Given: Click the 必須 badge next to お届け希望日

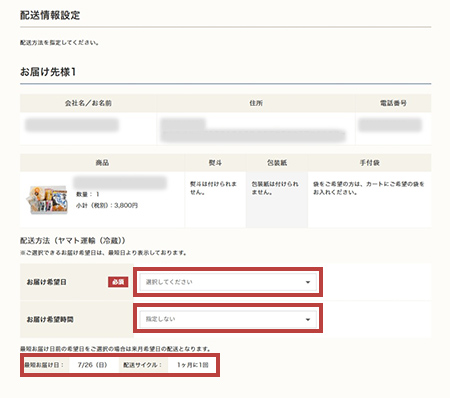Looking at the screenshot, I should (118, 282).
